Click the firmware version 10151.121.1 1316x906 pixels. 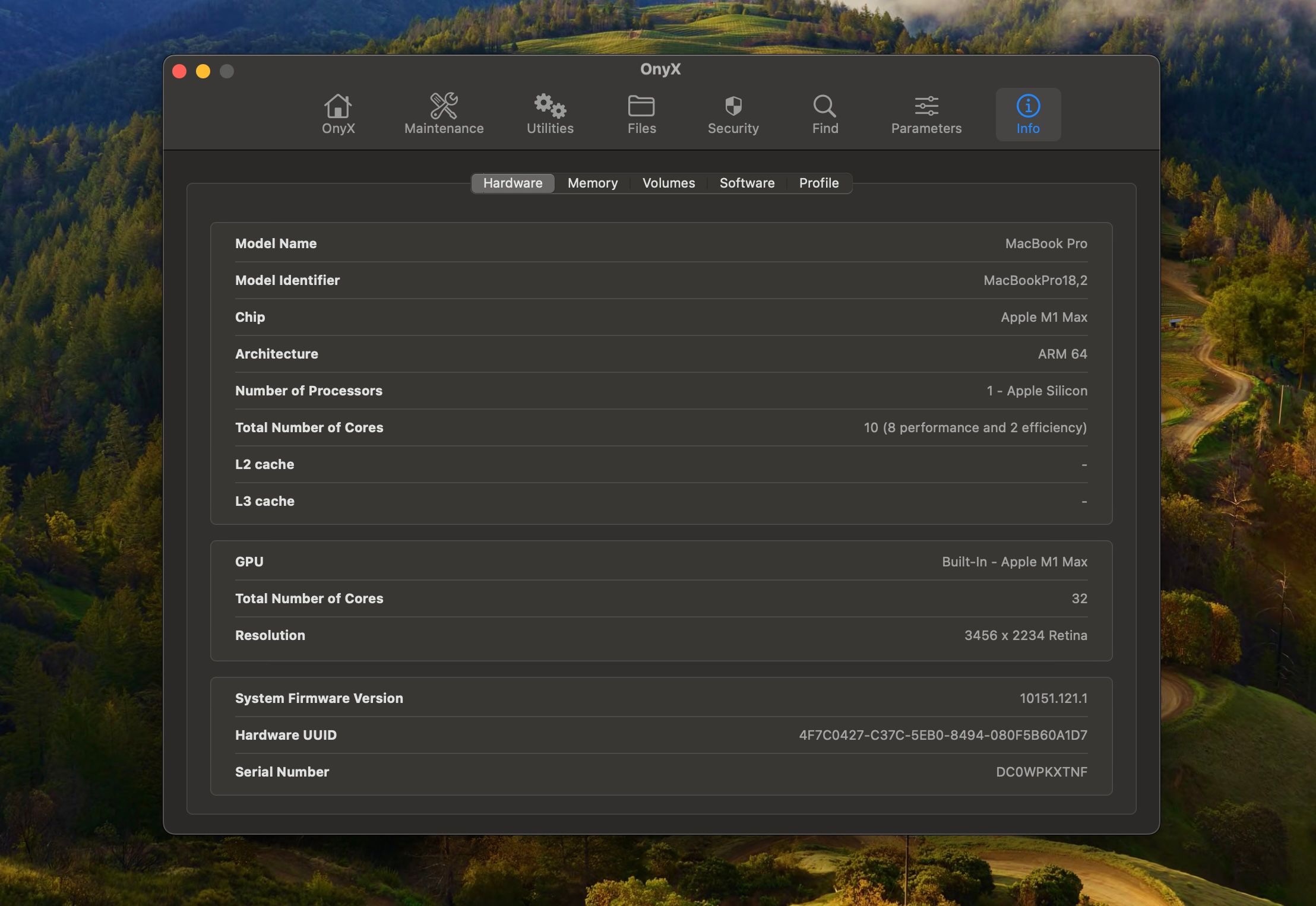pos(1054,698)
